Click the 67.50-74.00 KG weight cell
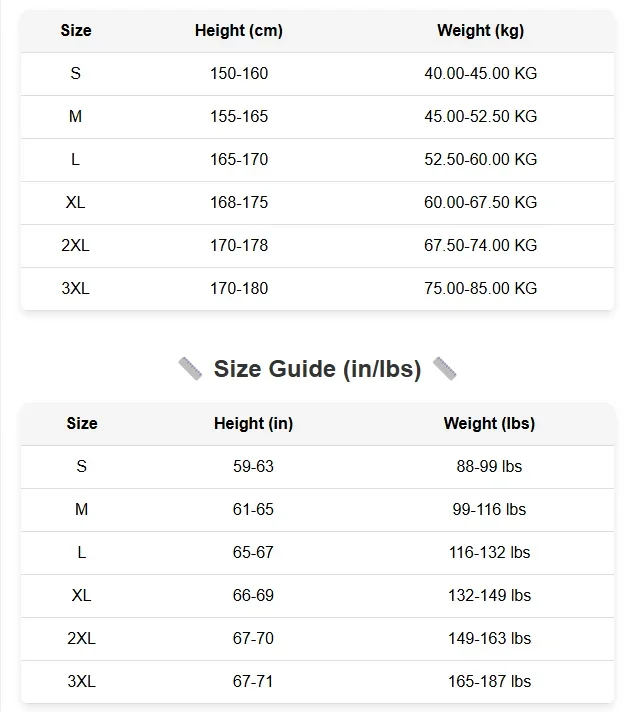627x712 pixels. (x=480, y=246)
